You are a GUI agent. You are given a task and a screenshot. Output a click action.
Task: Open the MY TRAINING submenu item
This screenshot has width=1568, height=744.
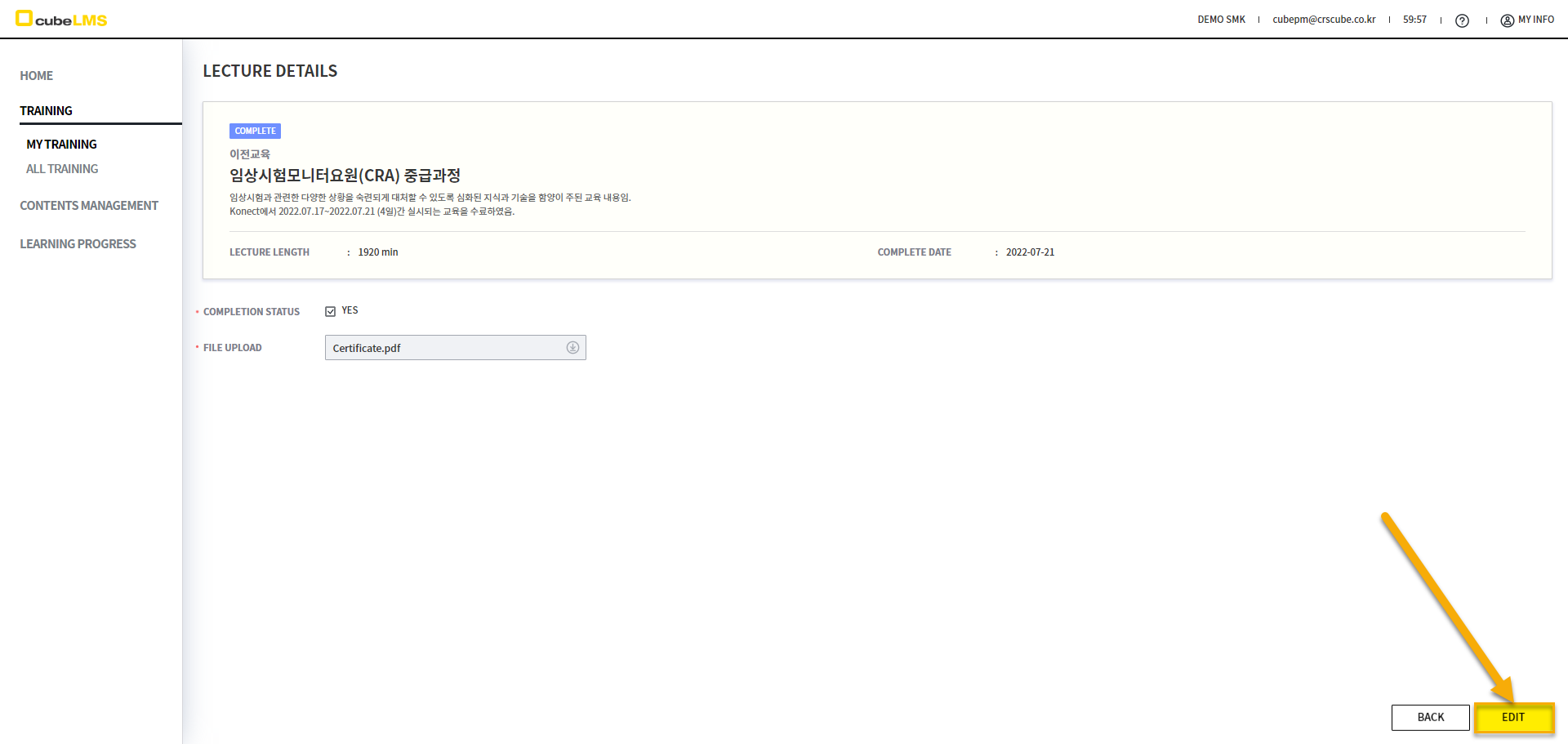(x=62, y=145)
